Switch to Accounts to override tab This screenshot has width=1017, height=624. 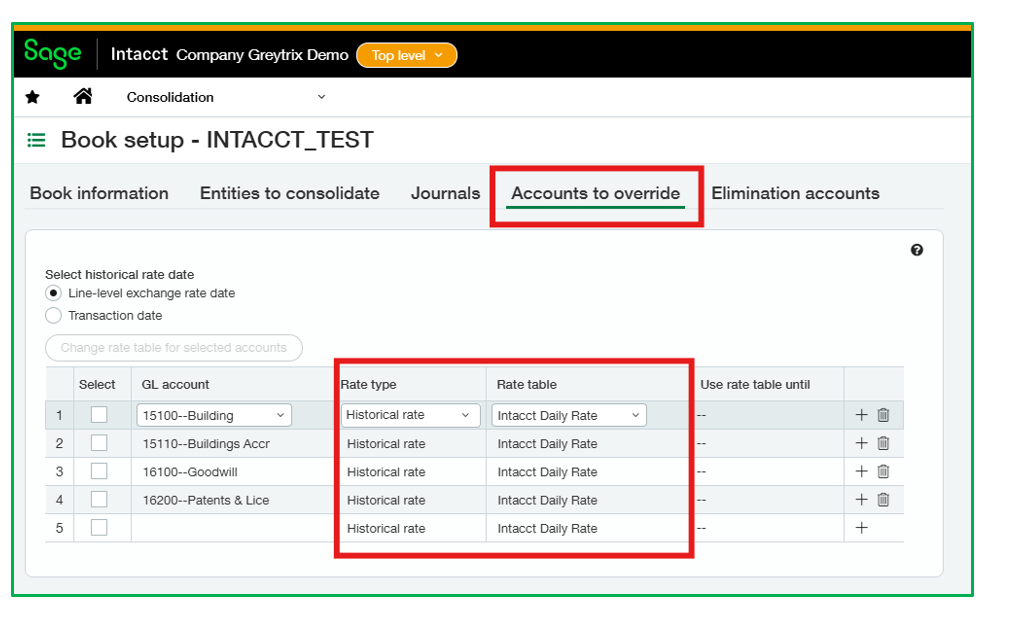tap(595, 193)
